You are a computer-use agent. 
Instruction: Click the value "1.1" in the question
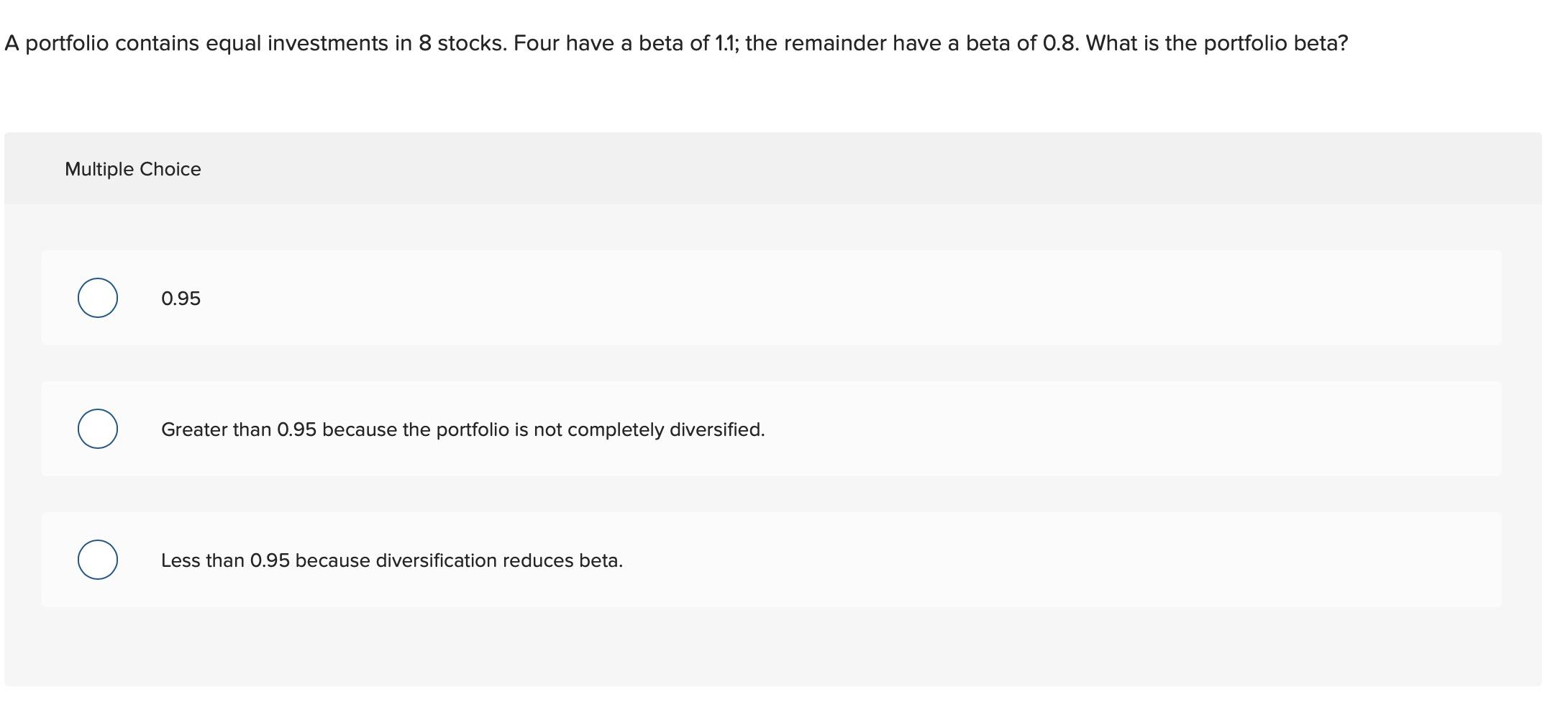(726, 44)
